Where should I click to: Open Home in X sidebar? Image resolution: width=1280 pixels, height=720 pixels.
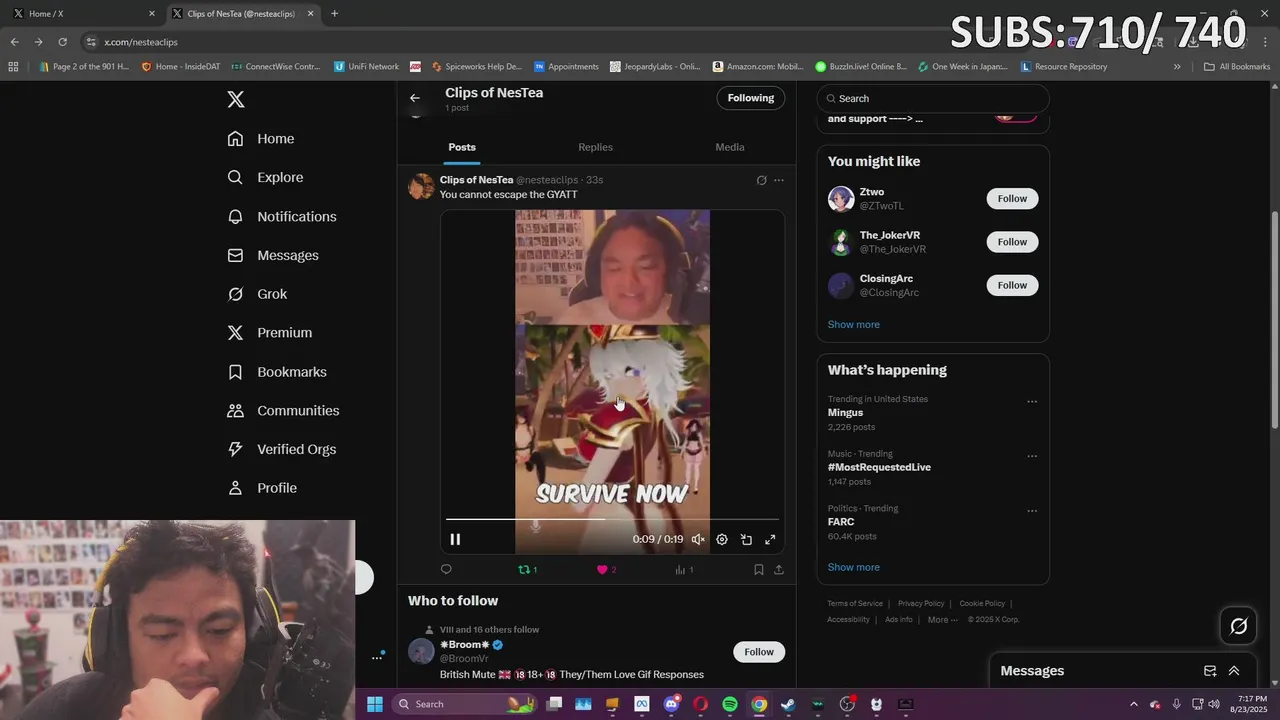click(x=261, y=139)
